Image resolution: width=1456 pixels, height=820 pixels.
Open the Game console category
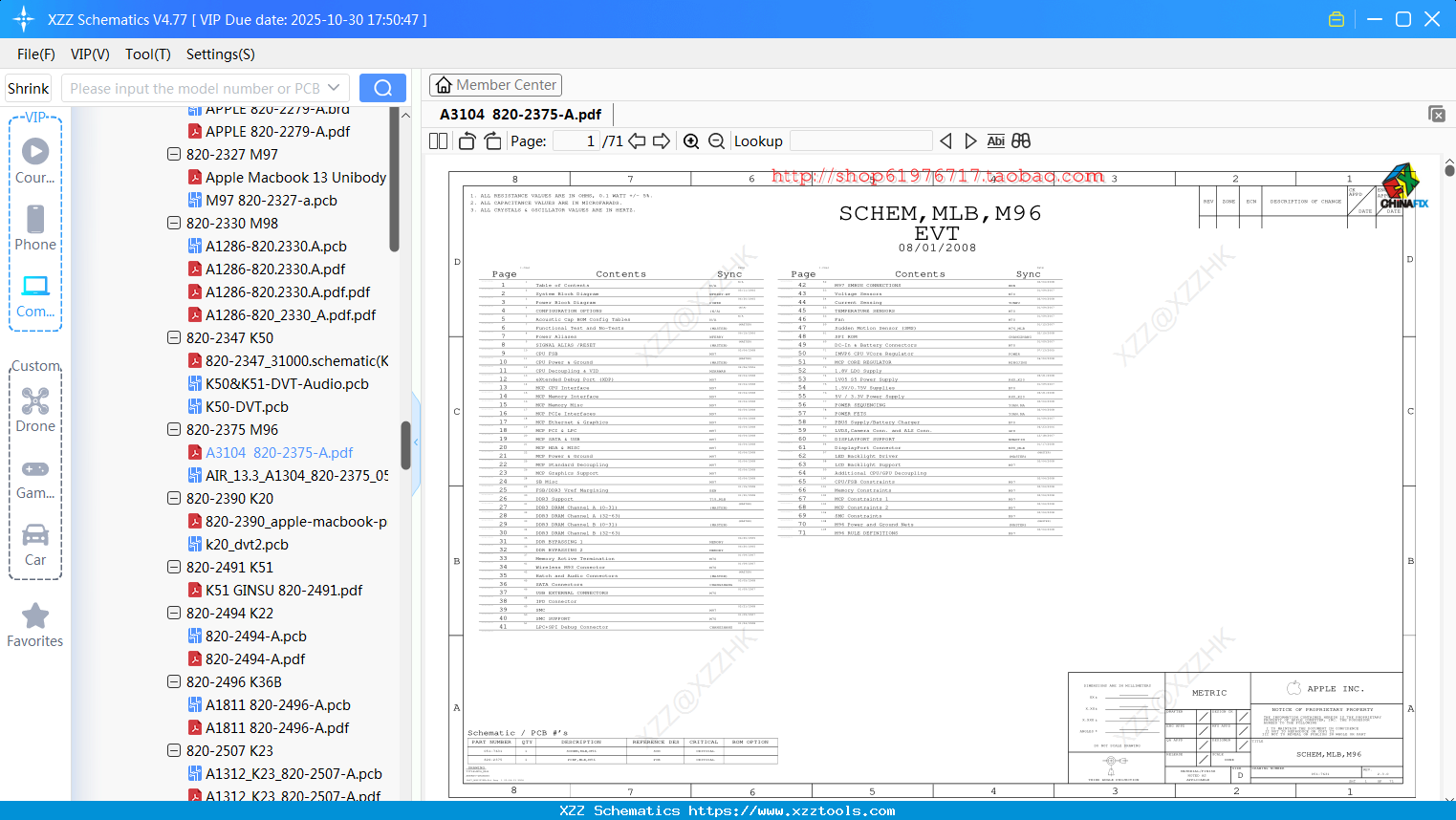pos(35,478)
